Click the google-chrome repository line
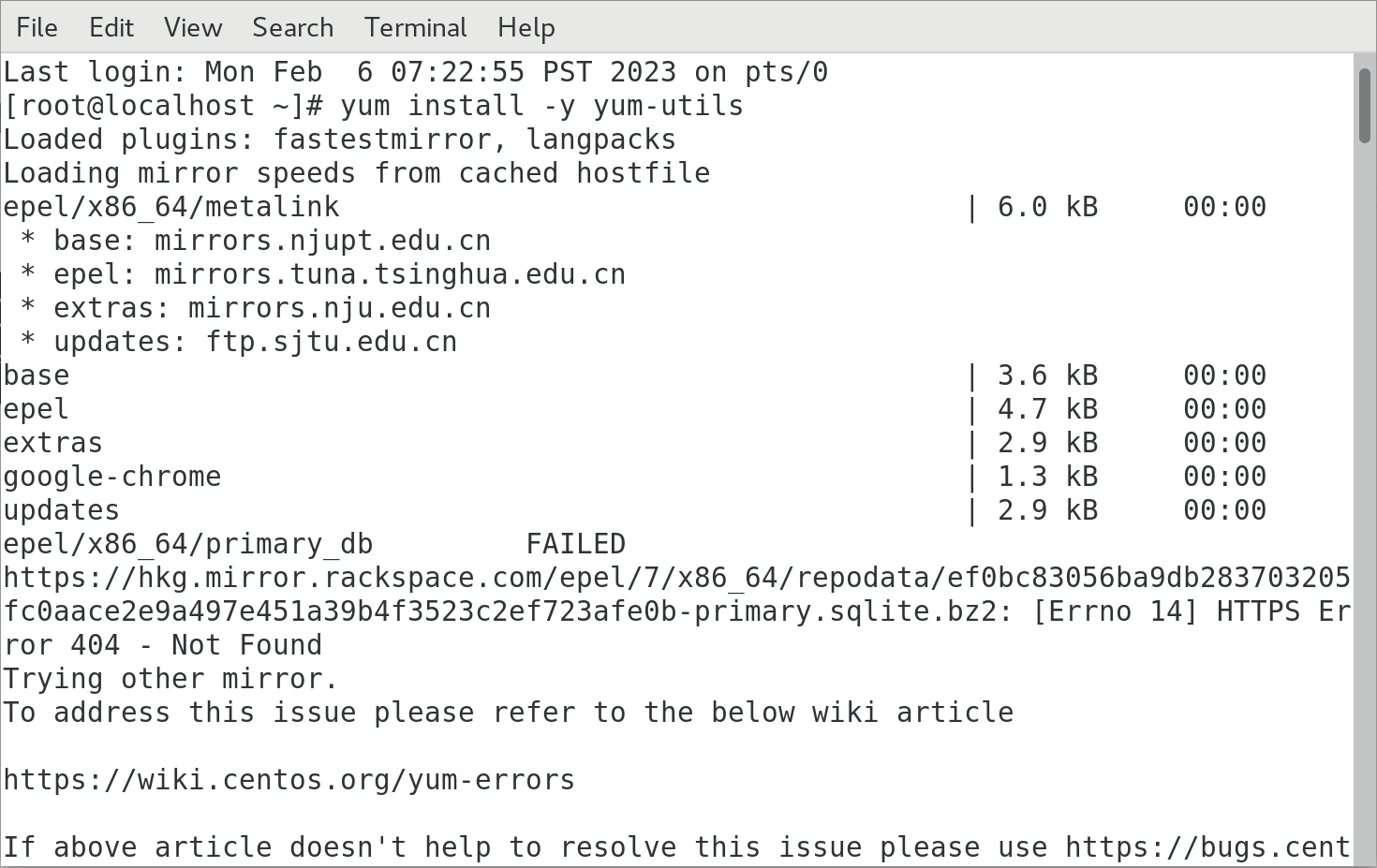1377x868 pixels. 112,477
